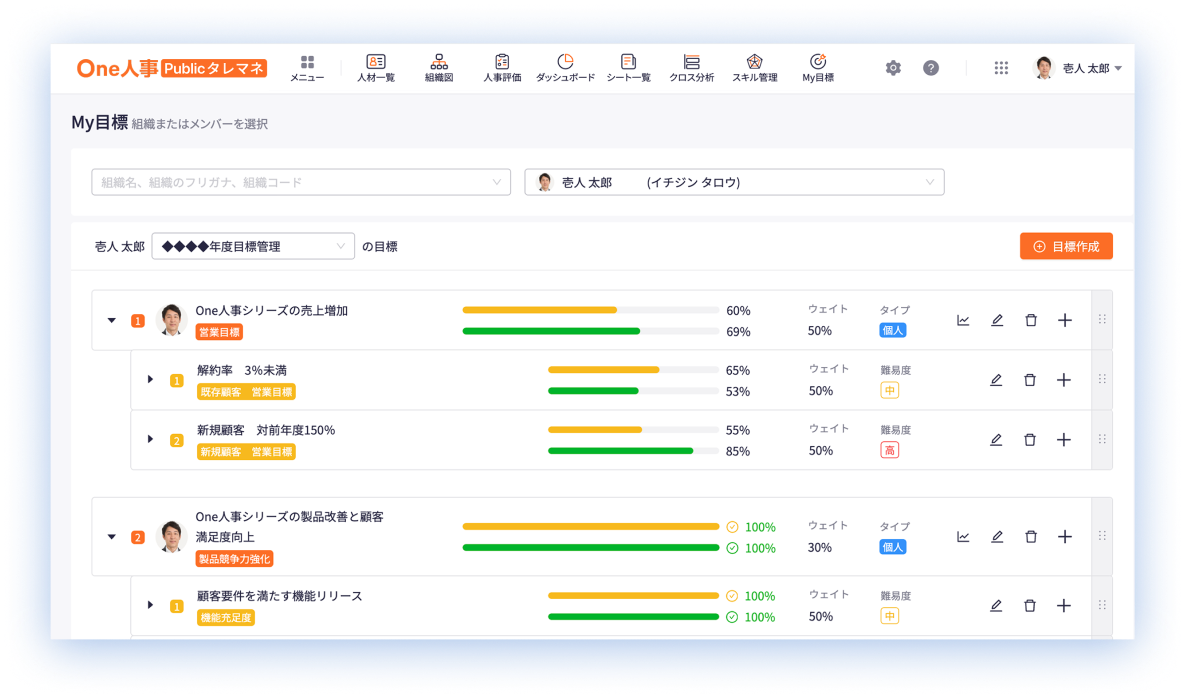This screenshot has width=1186, height=698.
Task: Click the 個人 type badge on 売上増加 goal
Action: tap(893, 330)
